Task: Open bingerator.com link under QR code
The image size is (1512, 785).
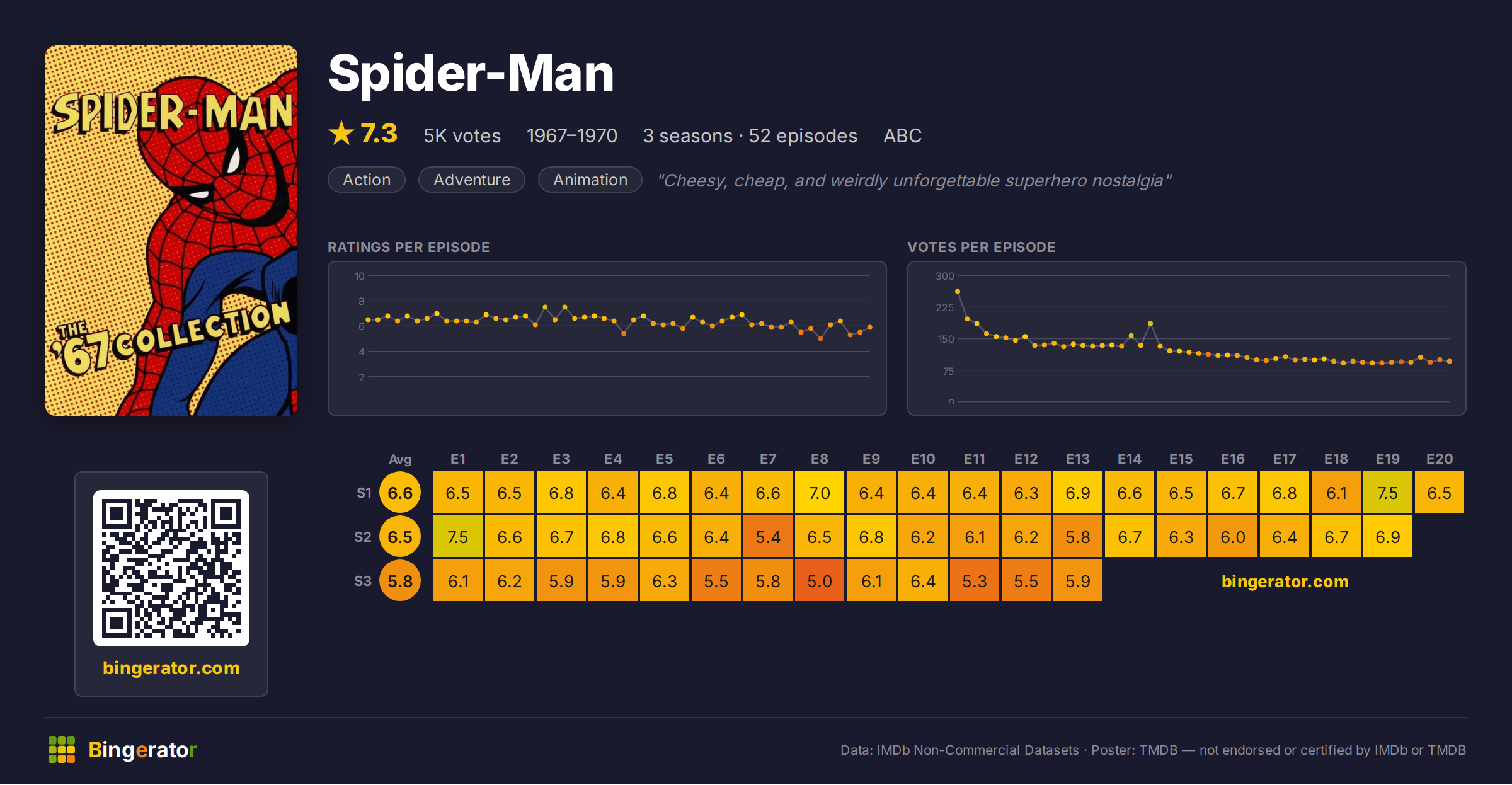Action: 171,668
